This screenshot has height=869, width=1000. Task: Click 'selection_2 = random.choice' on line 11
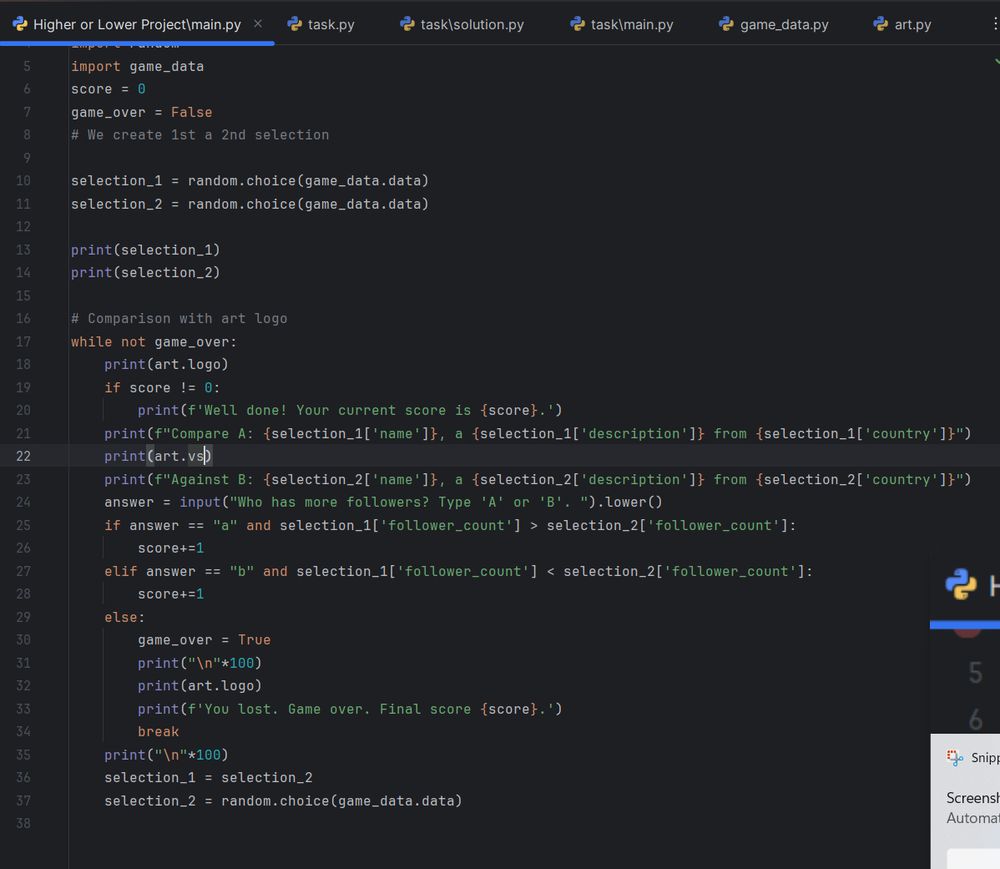click(249, 204)
